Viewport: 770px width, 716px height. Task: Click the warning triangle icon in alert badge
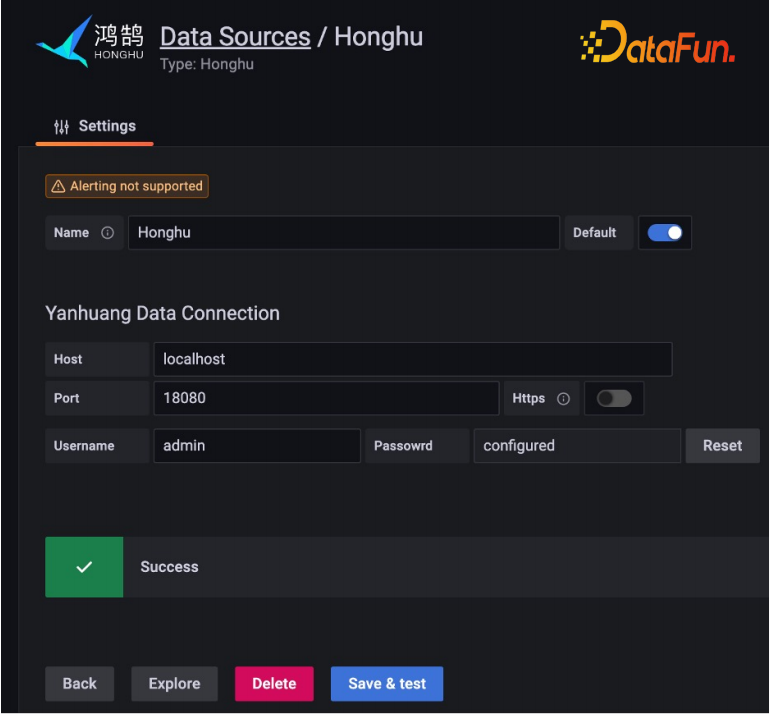tap(58, 187)
